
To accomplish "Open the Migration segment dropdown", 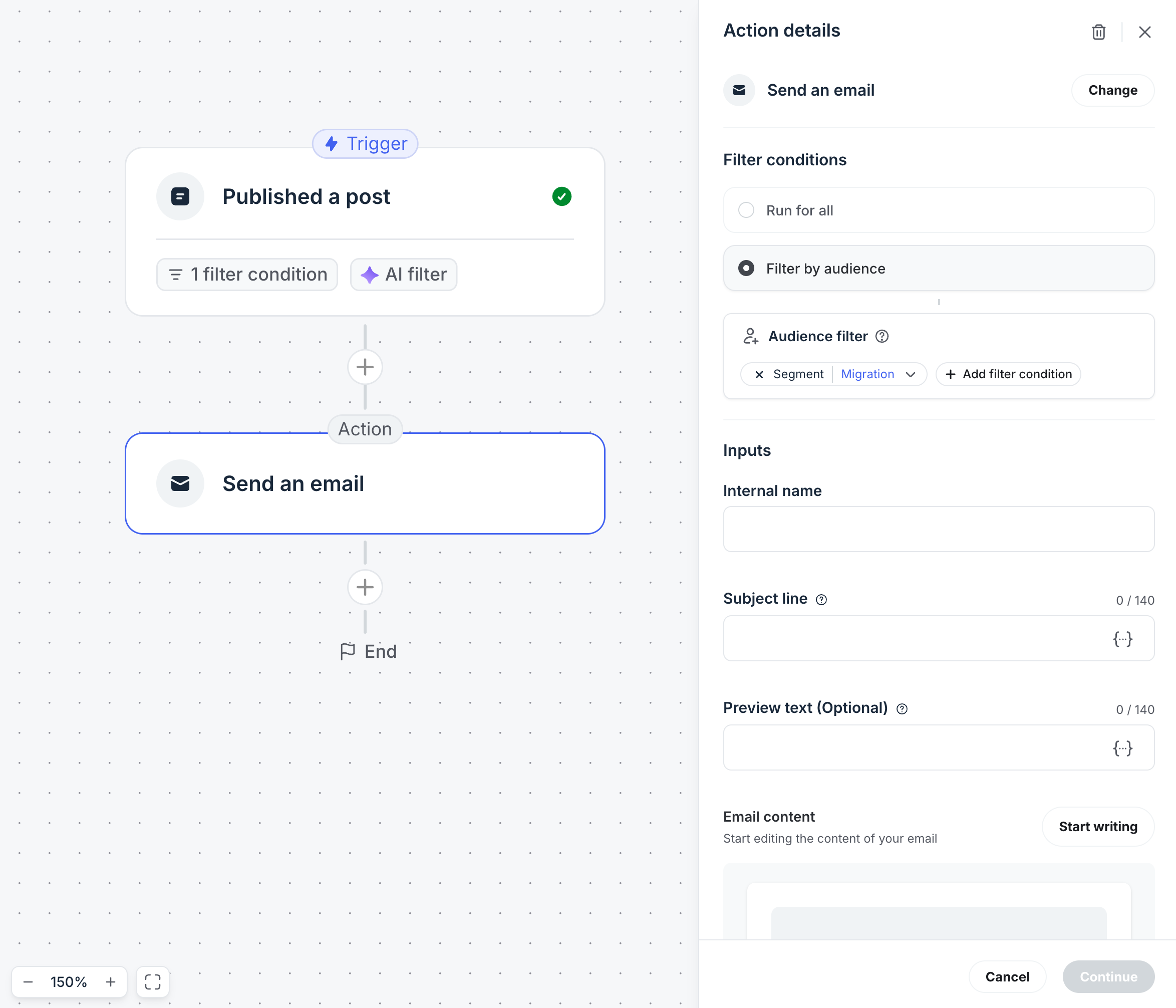I will [877, 374].
